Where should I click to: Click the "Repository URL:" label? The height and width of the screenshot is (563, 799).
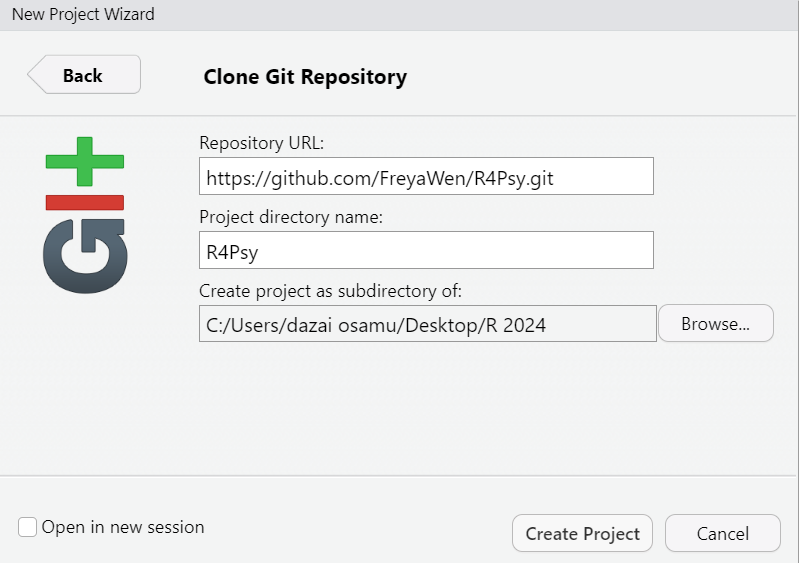point(262,142)
